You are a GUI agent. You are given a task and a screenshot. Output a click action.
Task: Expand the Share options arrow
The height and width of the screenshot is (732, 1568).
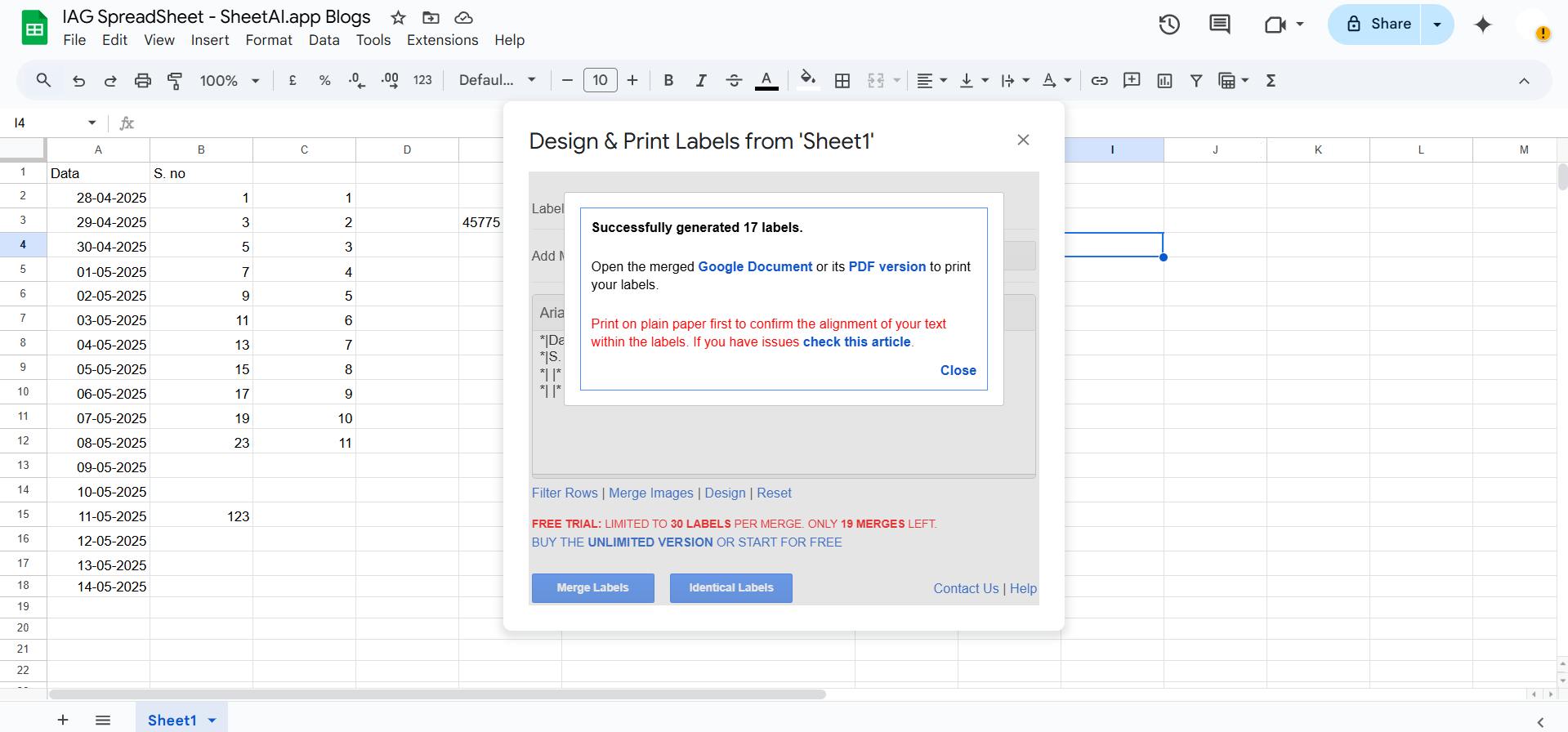click(1437, 25)
